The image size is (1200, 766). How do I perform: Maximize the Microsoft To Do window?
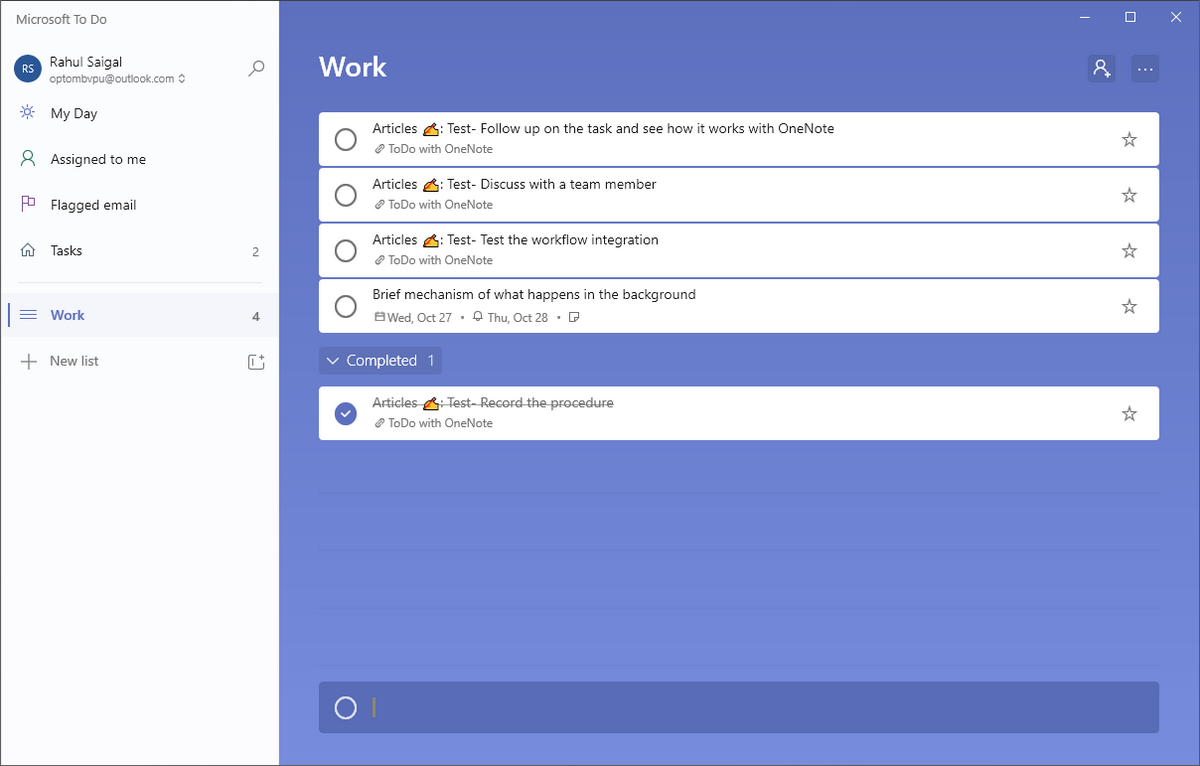tap(1130, 16)
